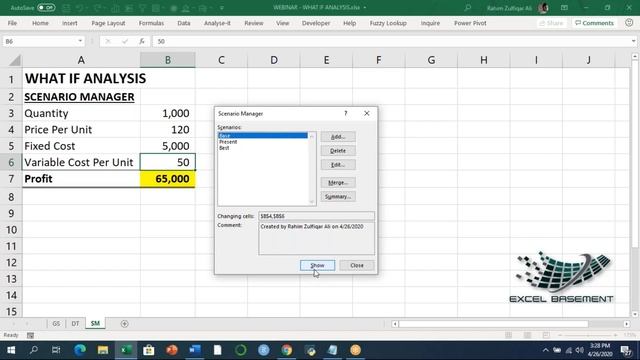640x360 pixels.
Task: Switch to the Data tab
Action: tap(184, 23)
